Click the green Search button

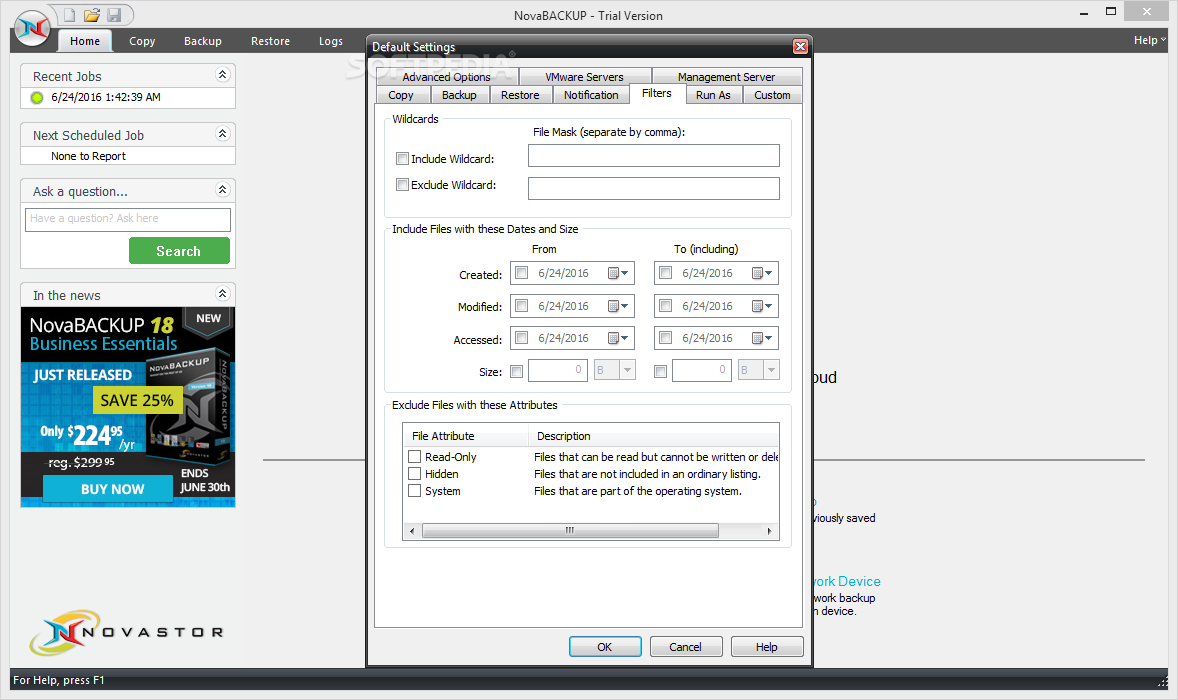(179, 251)
